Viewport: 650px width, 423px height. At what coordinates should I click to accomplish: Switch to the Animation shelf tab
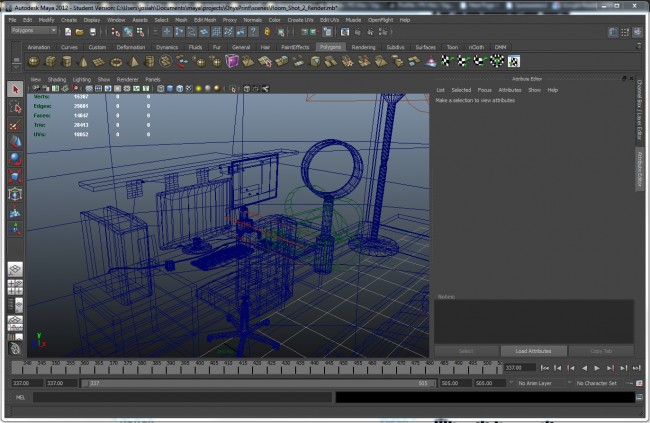(x=39, y=47)
